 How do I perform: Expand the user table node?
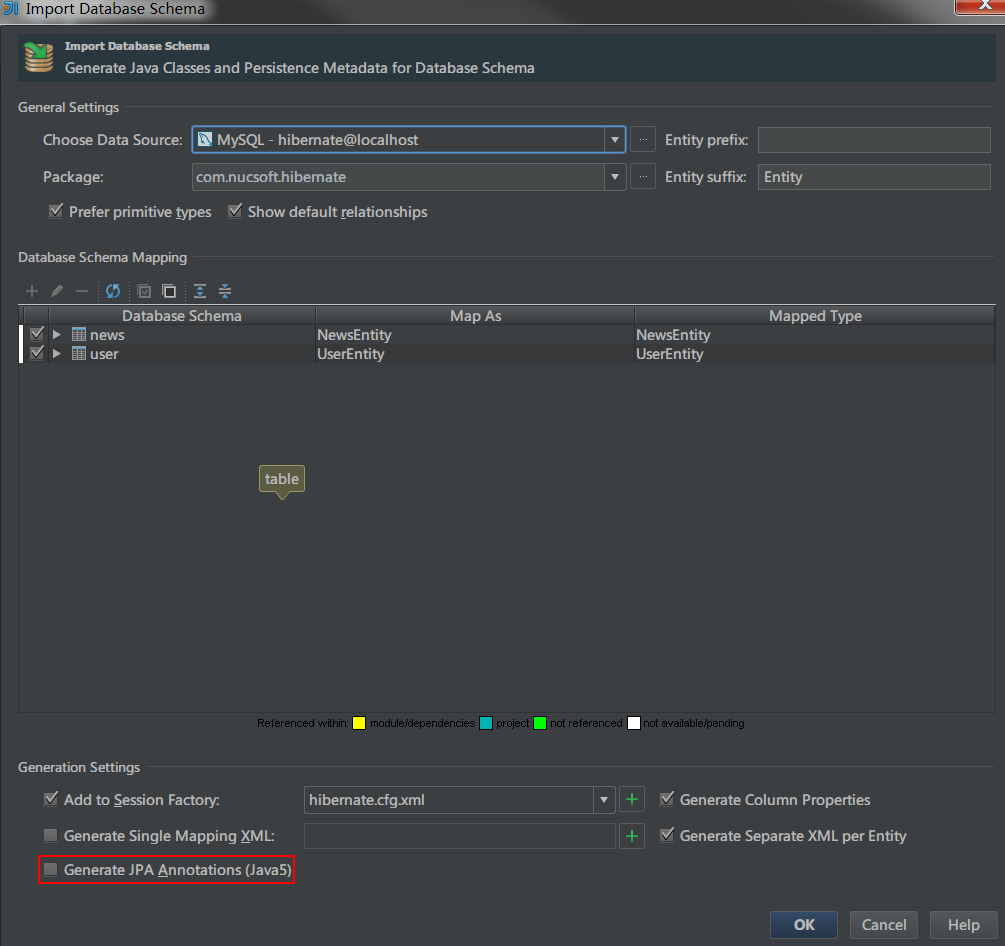click(x=56, y=354)
